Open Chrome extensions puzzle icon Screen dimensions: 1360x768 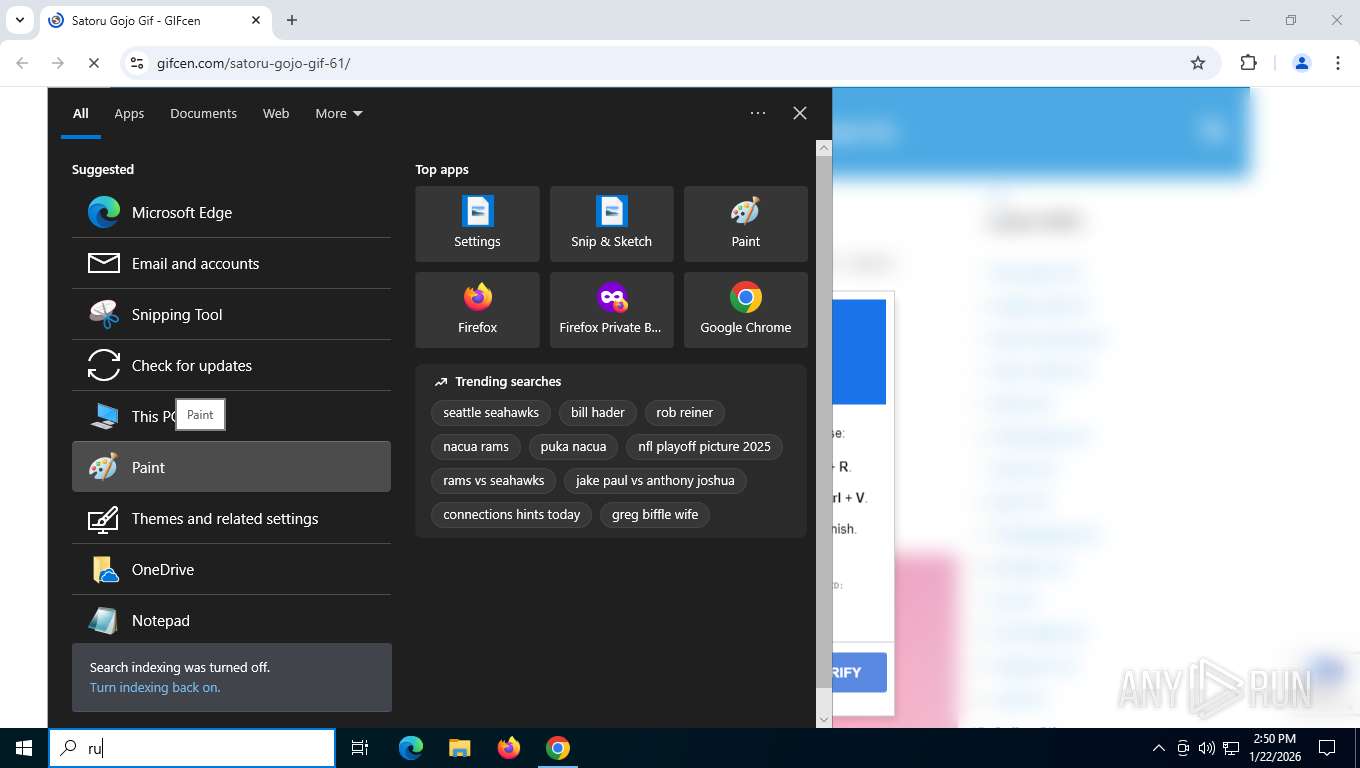pyautogui.click(x=1248, y=63)
